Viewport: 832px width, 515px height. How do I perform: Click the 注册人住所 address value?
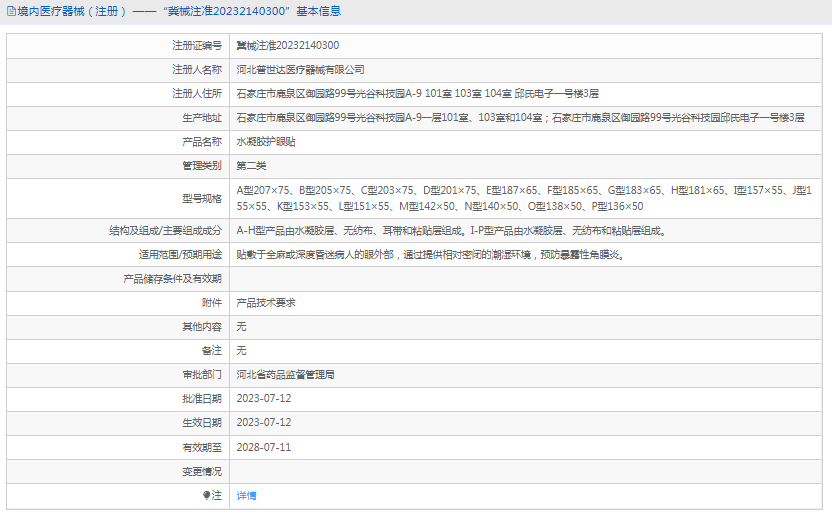(417, 94)
